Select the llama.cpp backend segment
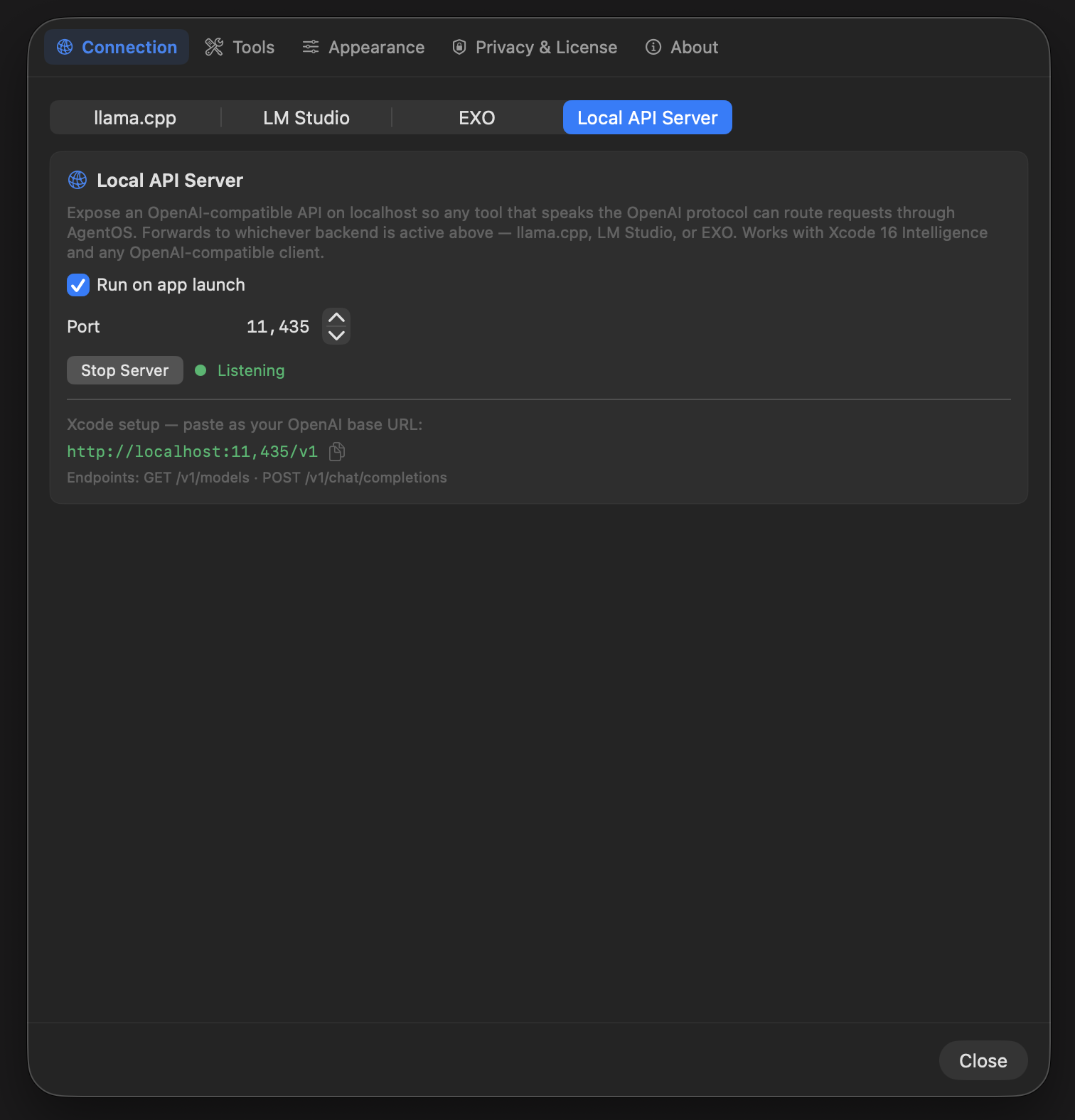Viewport: 1075px width, 1120px height. point(135,117)
